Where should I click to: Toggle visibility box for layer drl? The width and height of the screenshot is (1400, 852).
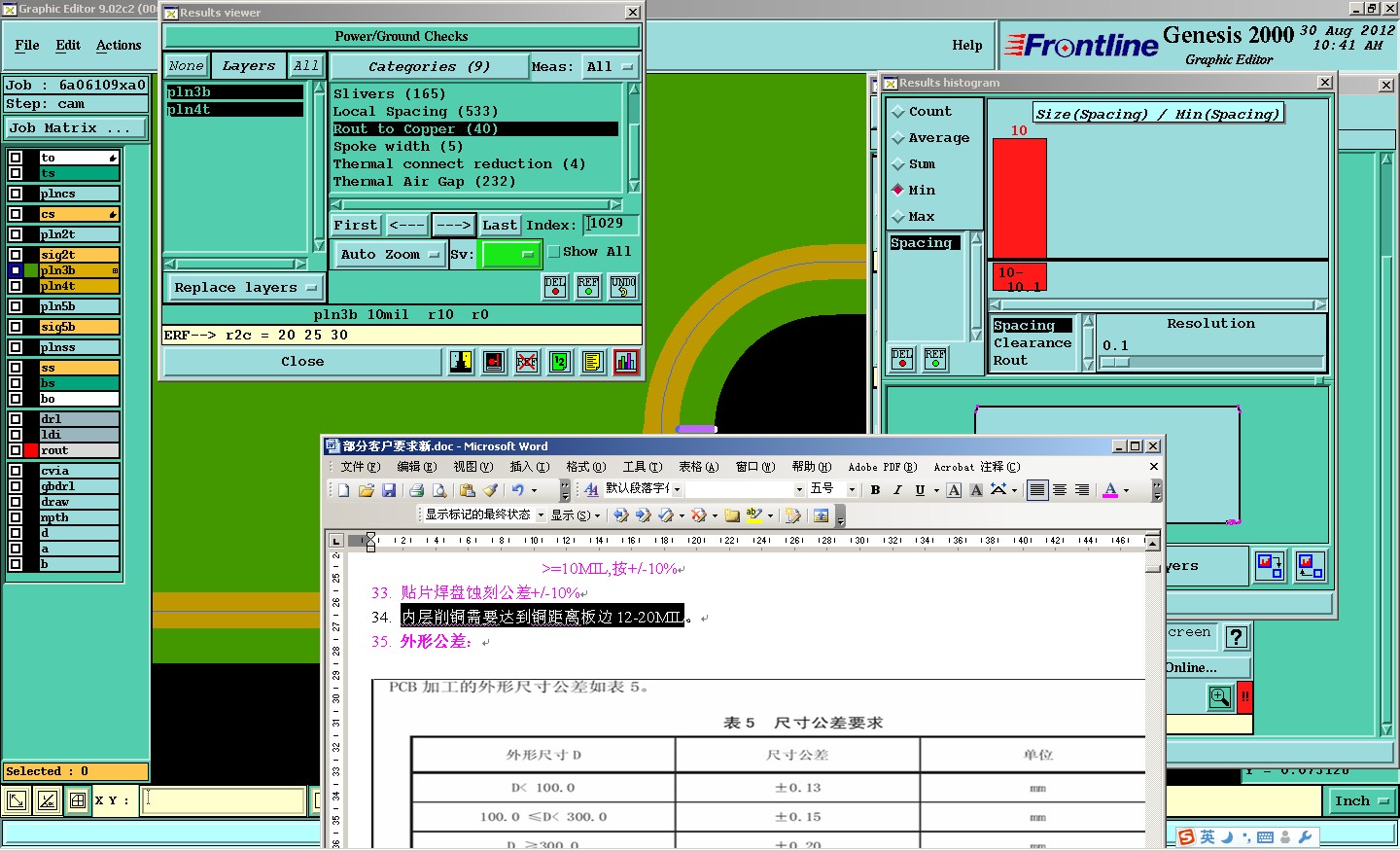tap(16, 419)
